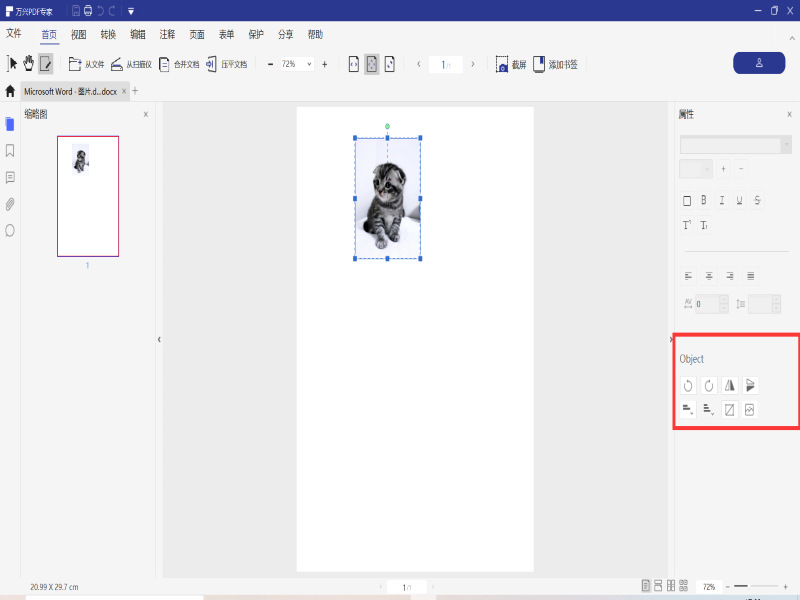Screen dimensions: 800x600
Task: Open the scan from scanner tool
Action: [128, 63]
